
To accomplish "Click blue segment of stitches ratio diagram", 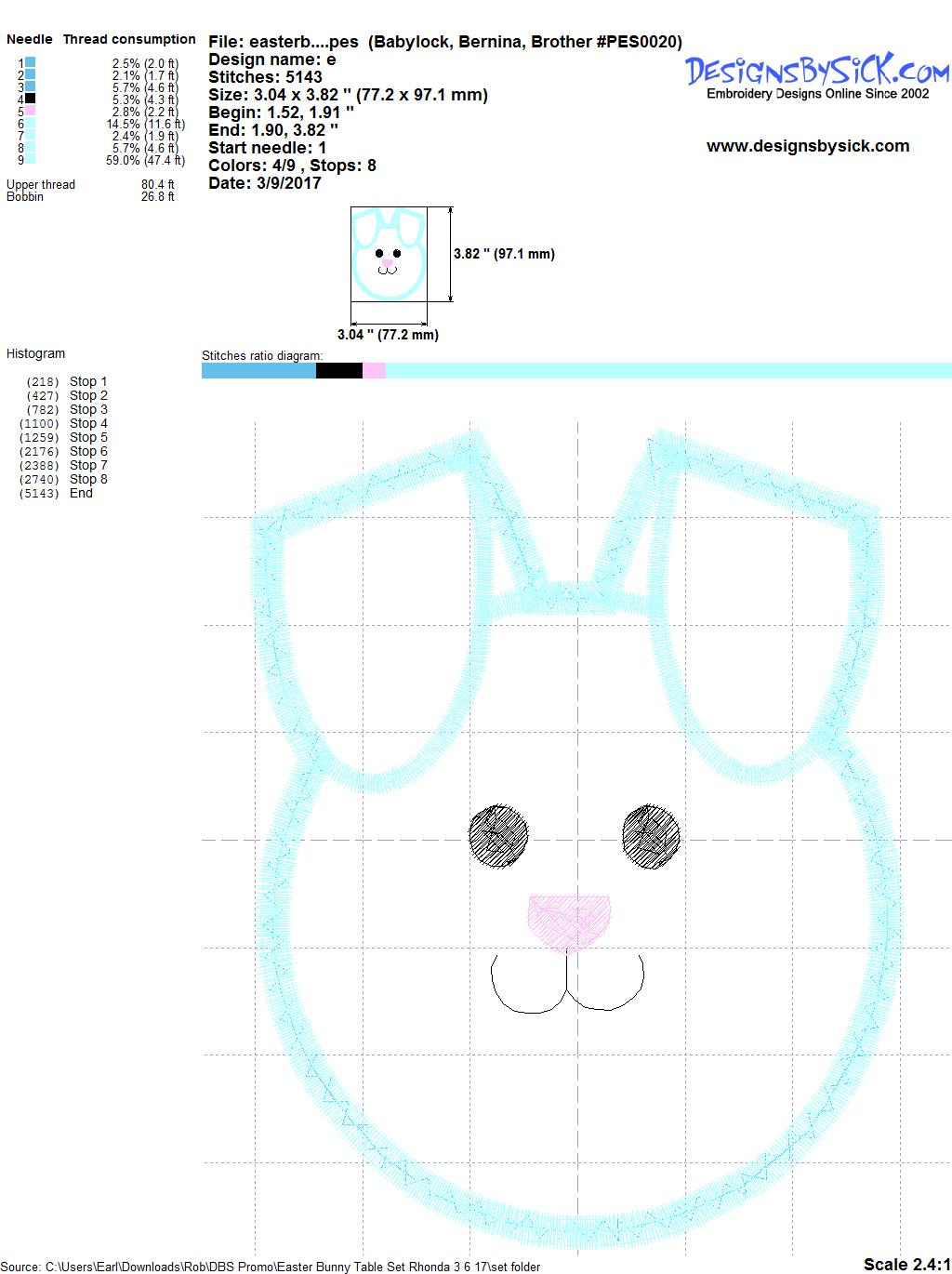I will (x=258, y=371).
